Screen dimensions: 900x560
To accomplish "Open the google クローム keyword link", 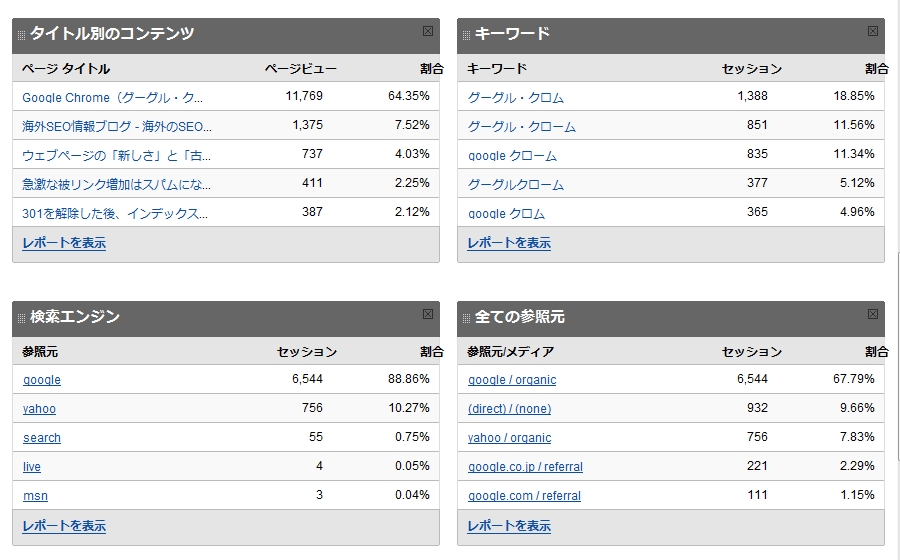I will tap(512, 155).
